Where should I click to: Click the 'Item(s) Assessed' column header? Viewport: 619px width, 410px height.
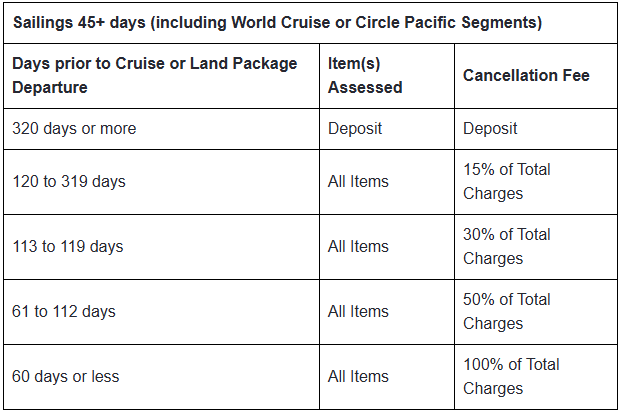pos(365,75)
